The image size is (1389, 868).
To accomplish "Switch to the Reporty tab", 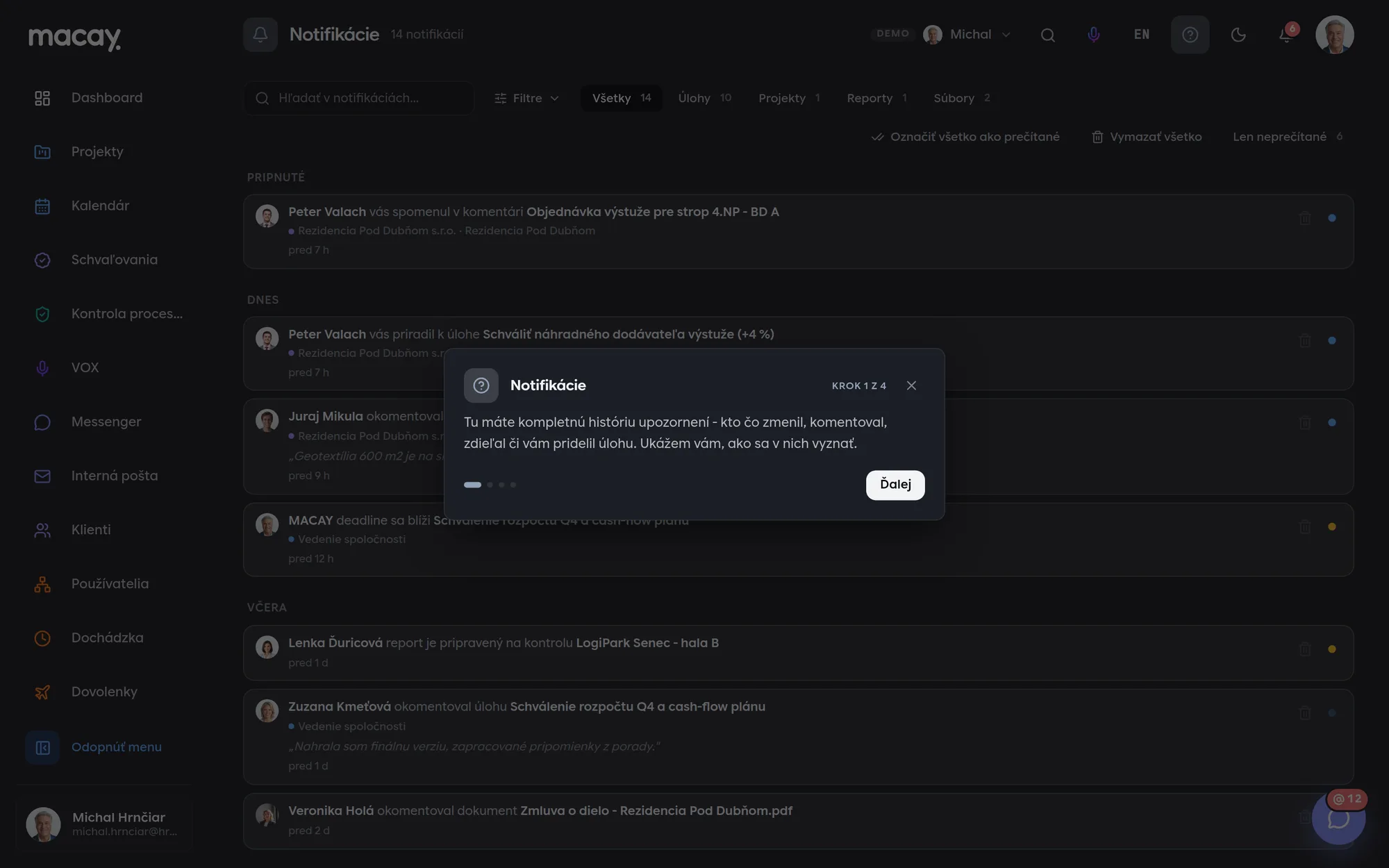I will coord(876,98).
